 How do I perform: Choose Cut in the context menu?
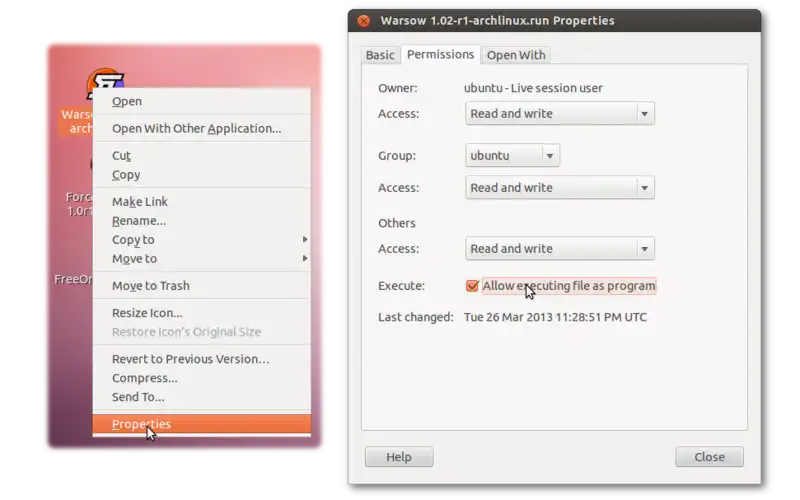pos(202,156)
